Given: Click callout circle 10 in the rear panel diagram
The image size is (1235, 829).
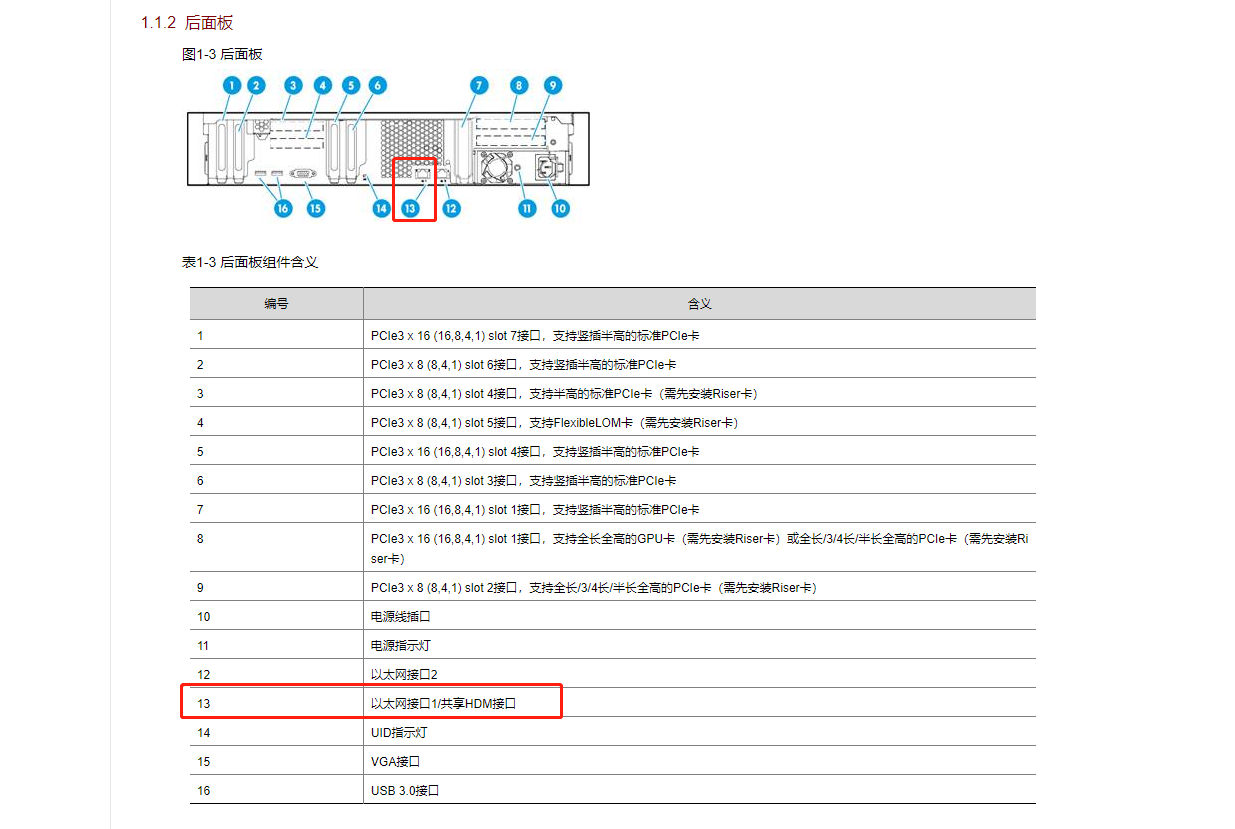Looking at the screenshot, I should coord(560,208).
